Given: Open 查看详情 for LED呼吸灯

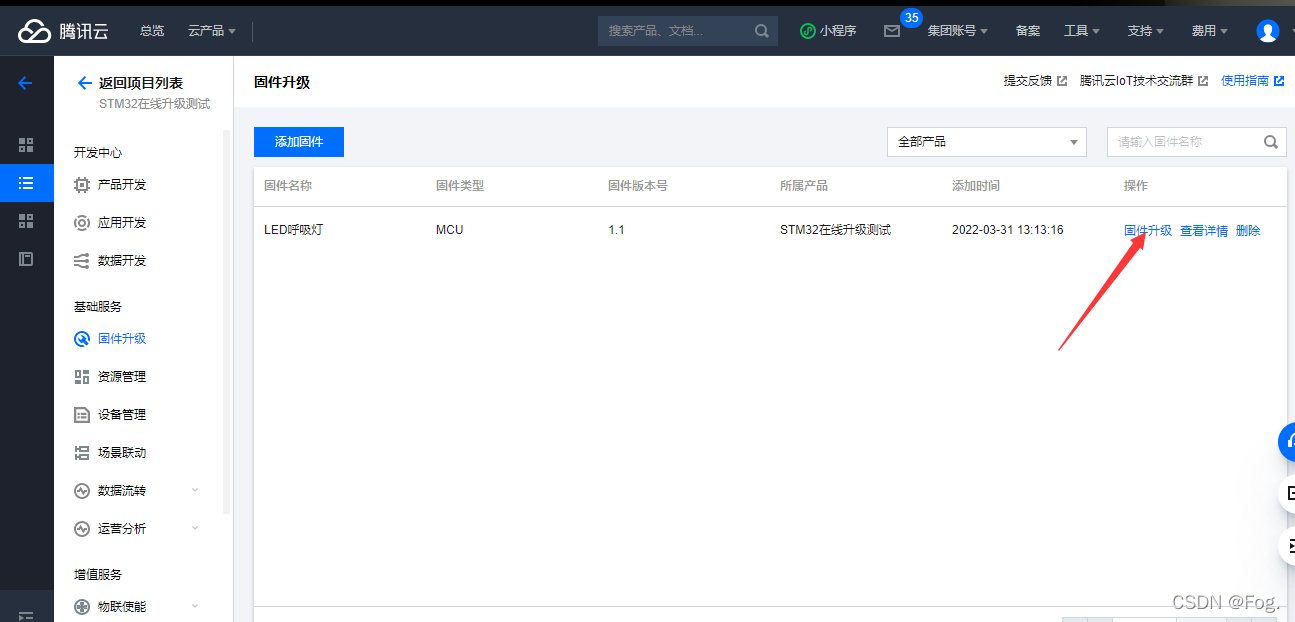Looking at the screenshot, I should tap(1204, 231).
